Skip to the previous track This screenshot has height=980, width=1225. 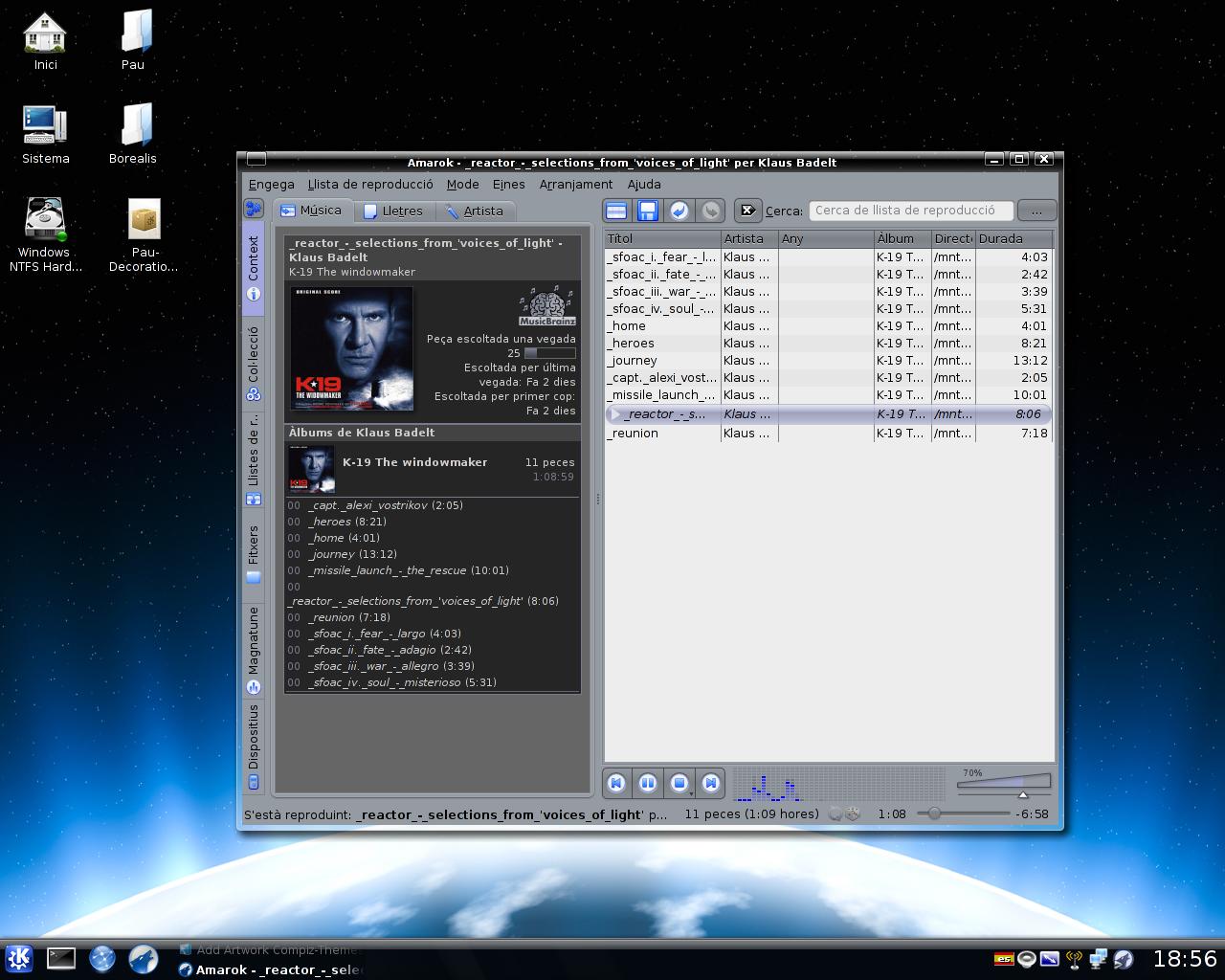[x=616, y=783]
